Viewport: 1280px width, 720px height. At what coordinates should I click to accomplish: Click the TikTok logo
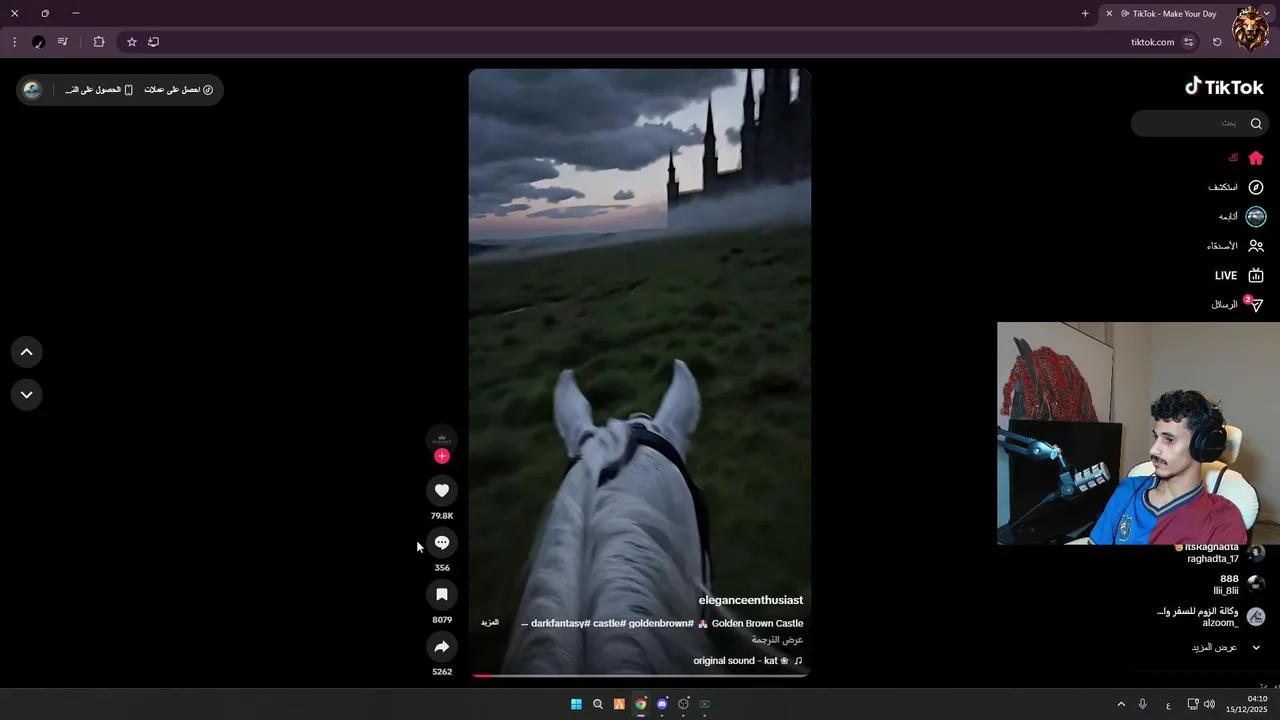[1225, 87]
